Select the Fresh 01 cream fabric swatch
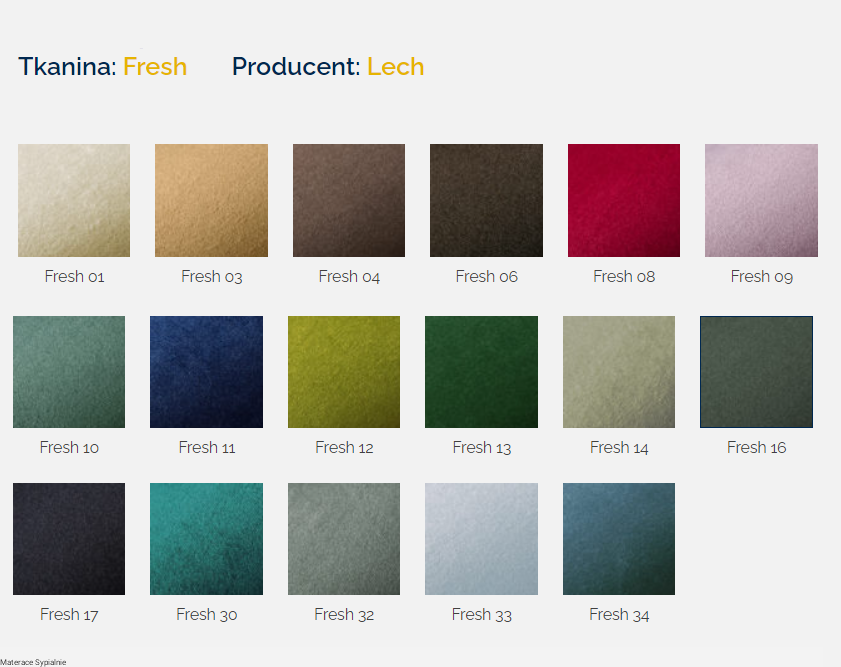Image resolution: width=841 pixels, height=667 pixels. (74, 200)
